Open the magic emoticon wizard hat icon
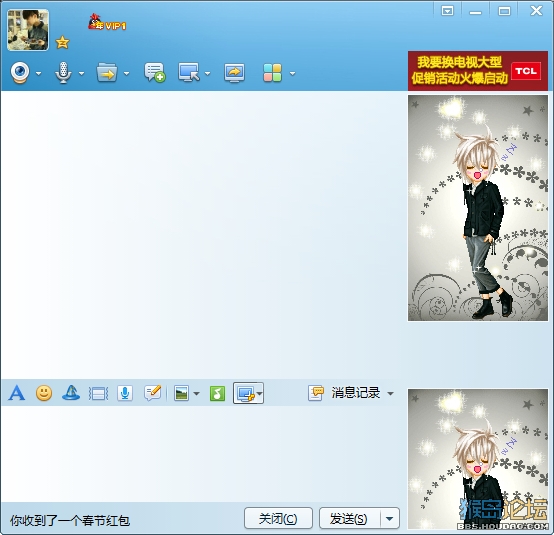Screen dimensions: 554x535 71,393
